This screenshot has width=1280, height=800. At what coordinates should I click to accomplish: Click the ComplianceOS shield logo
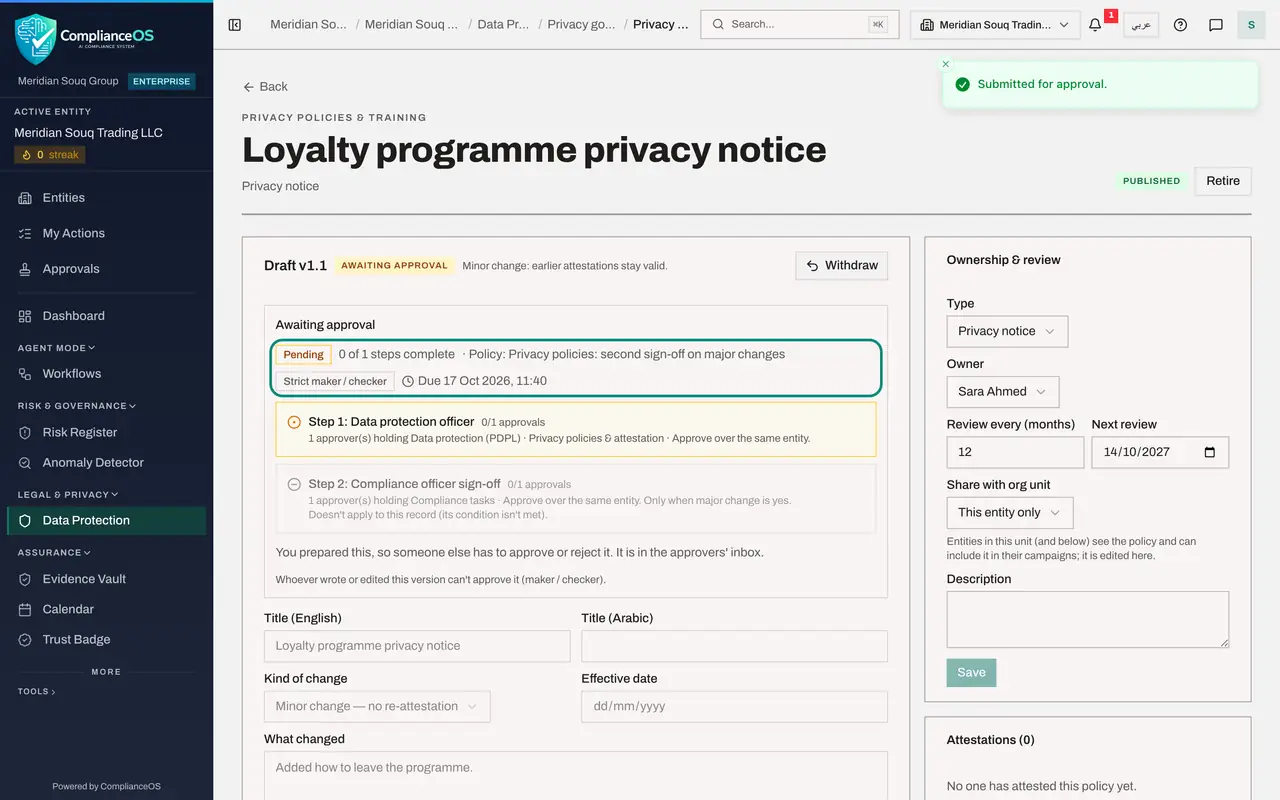36,38
